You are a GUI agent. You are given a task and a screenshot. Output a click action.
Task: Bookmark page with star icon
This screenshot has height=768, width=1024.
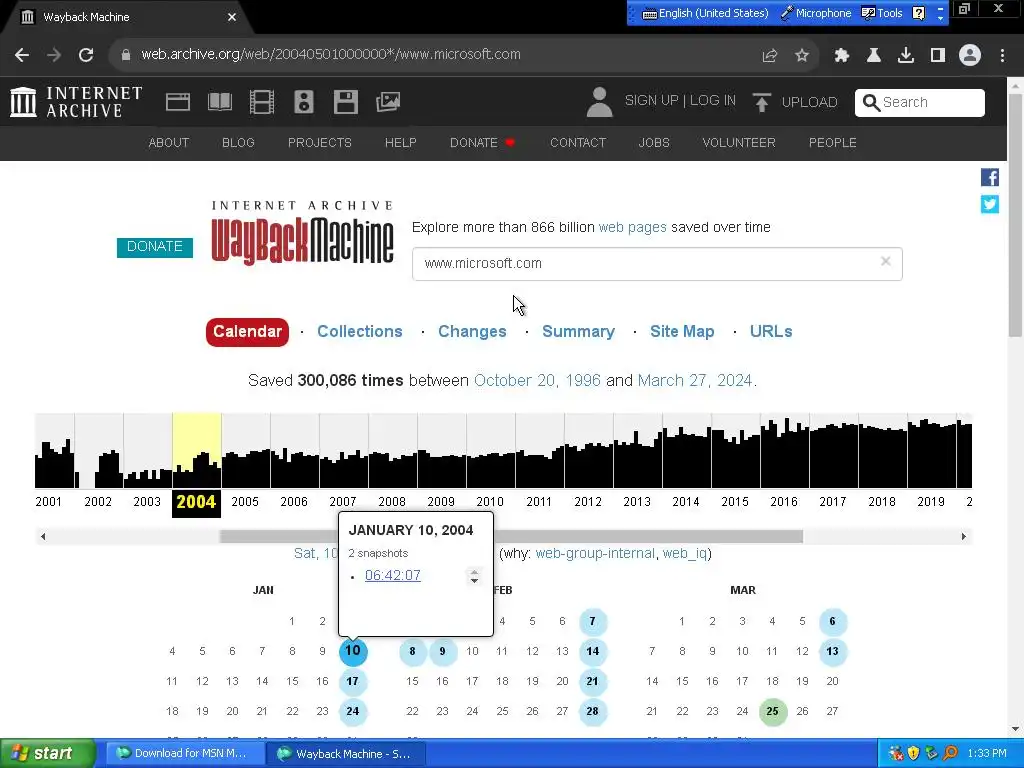802,55
